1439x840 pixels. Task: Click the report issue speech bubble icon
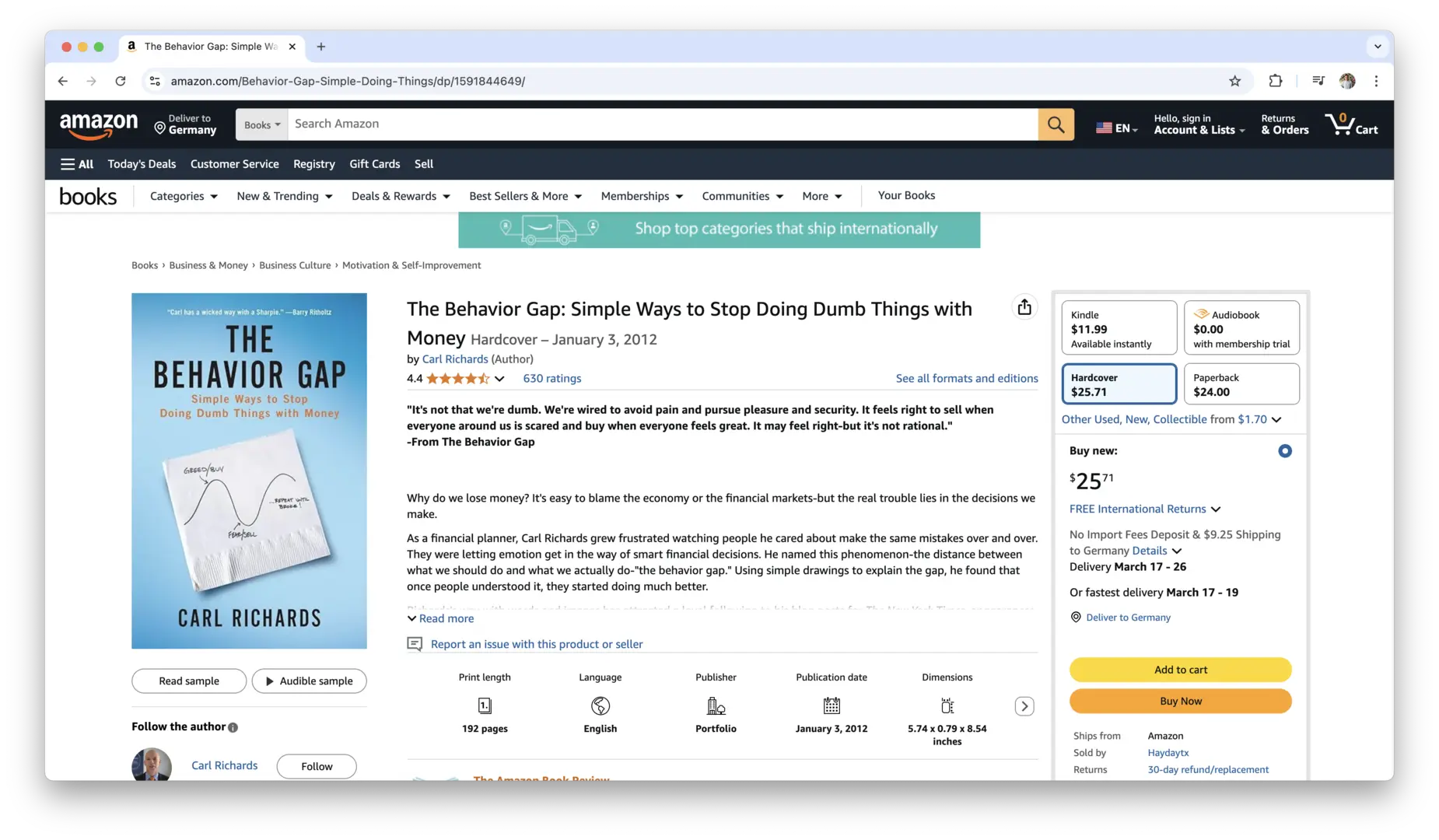[x=415, y=644]
